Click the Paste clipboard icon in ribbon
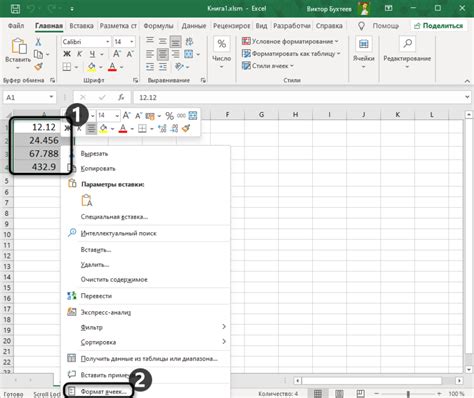Image resolution: width=474 pixels, height=398 pixels. (x=18, y=46)
